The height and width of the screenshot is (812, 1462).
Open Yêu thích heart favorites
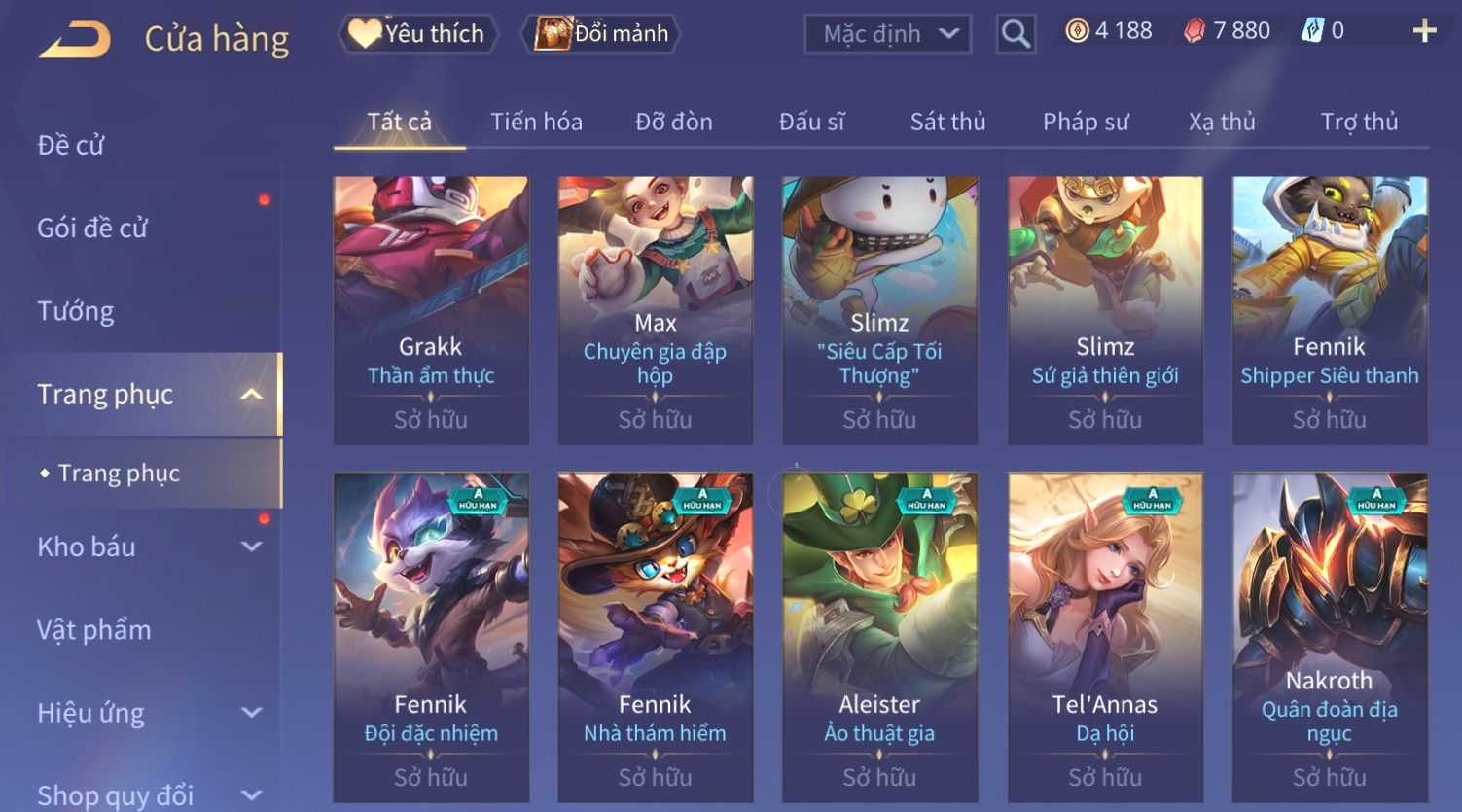click(417, 34)
